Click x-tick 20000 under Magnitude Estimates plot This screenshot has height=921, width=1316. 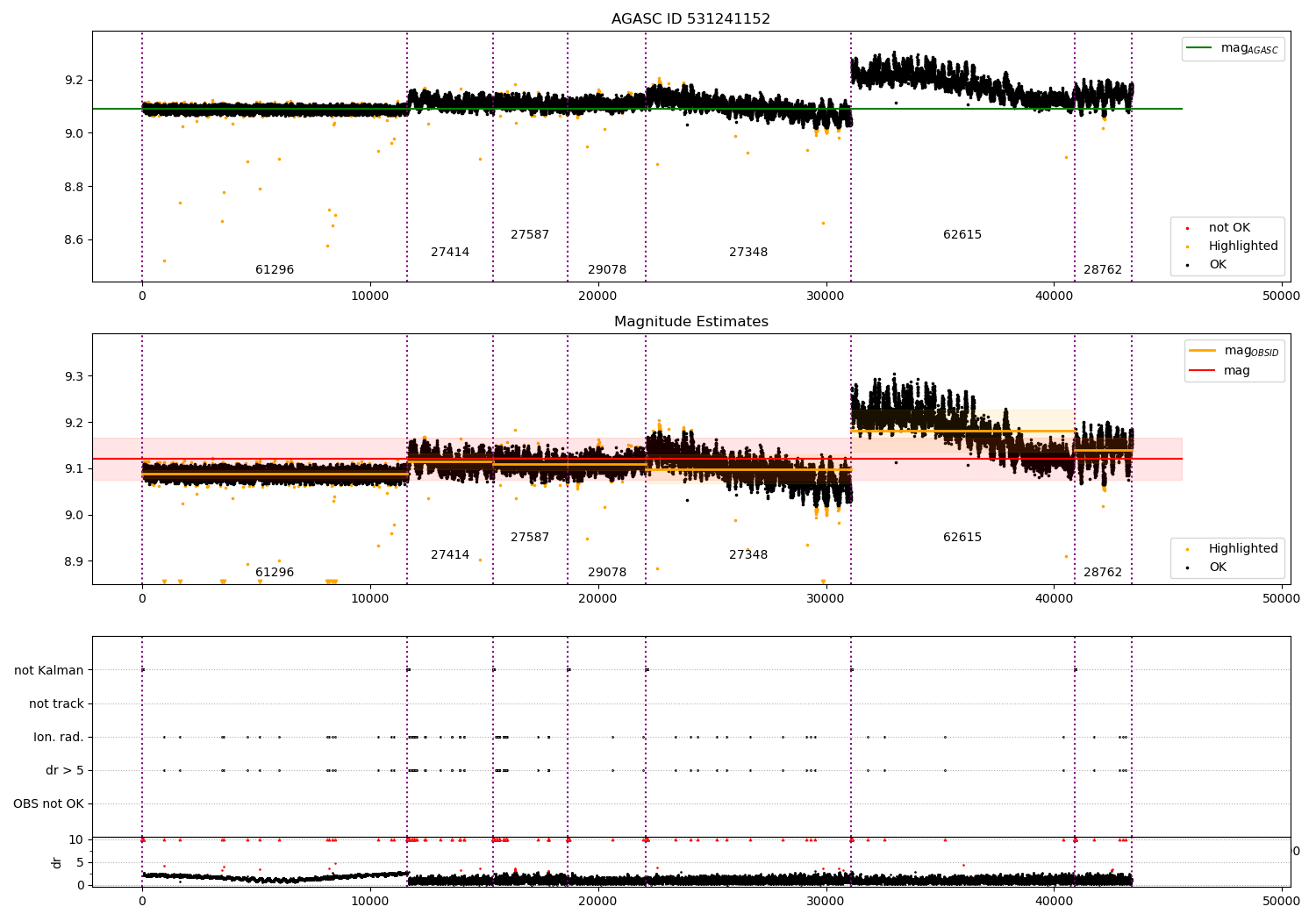coord(597,598)
